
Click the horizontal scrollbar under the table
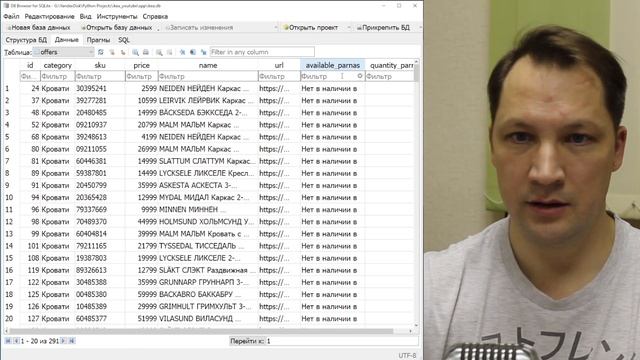point(201,331)
